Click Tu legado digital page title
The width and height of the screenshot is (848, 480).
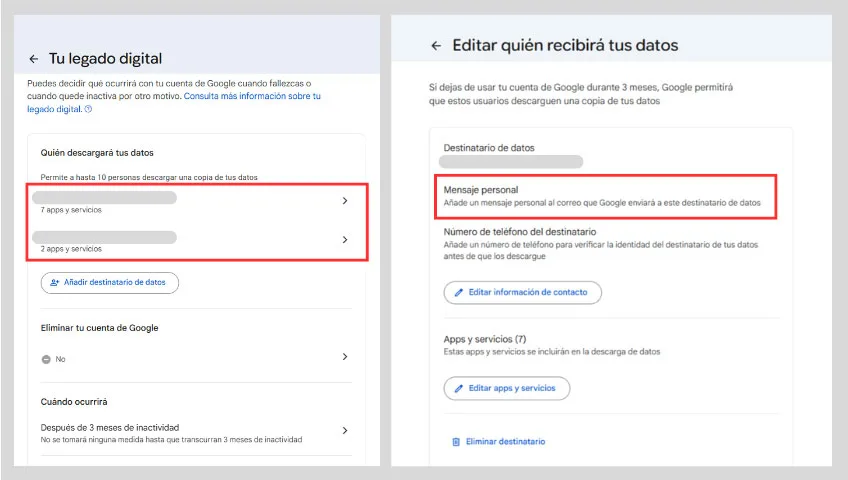tap(105, 58)
